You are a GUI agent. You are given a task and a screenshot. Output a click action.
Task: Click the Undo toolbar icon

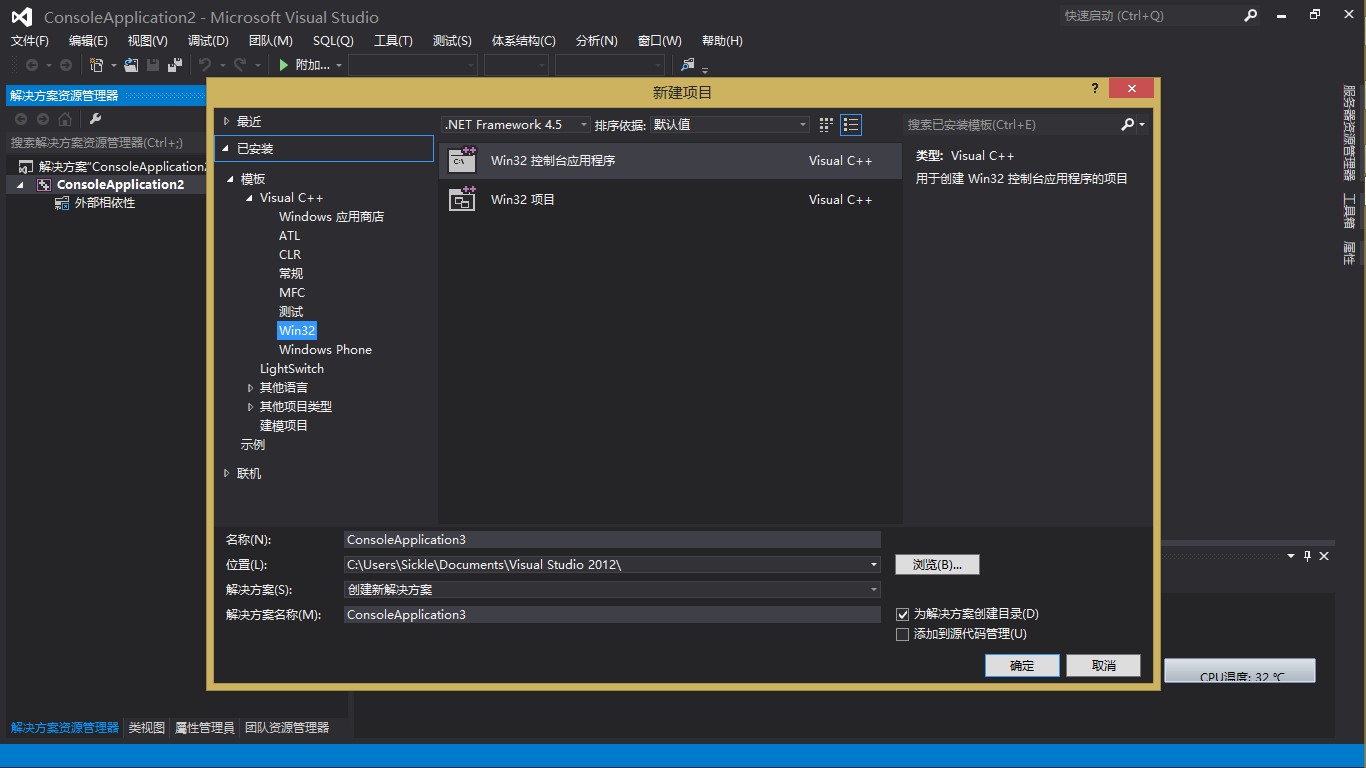click(205, 65)
